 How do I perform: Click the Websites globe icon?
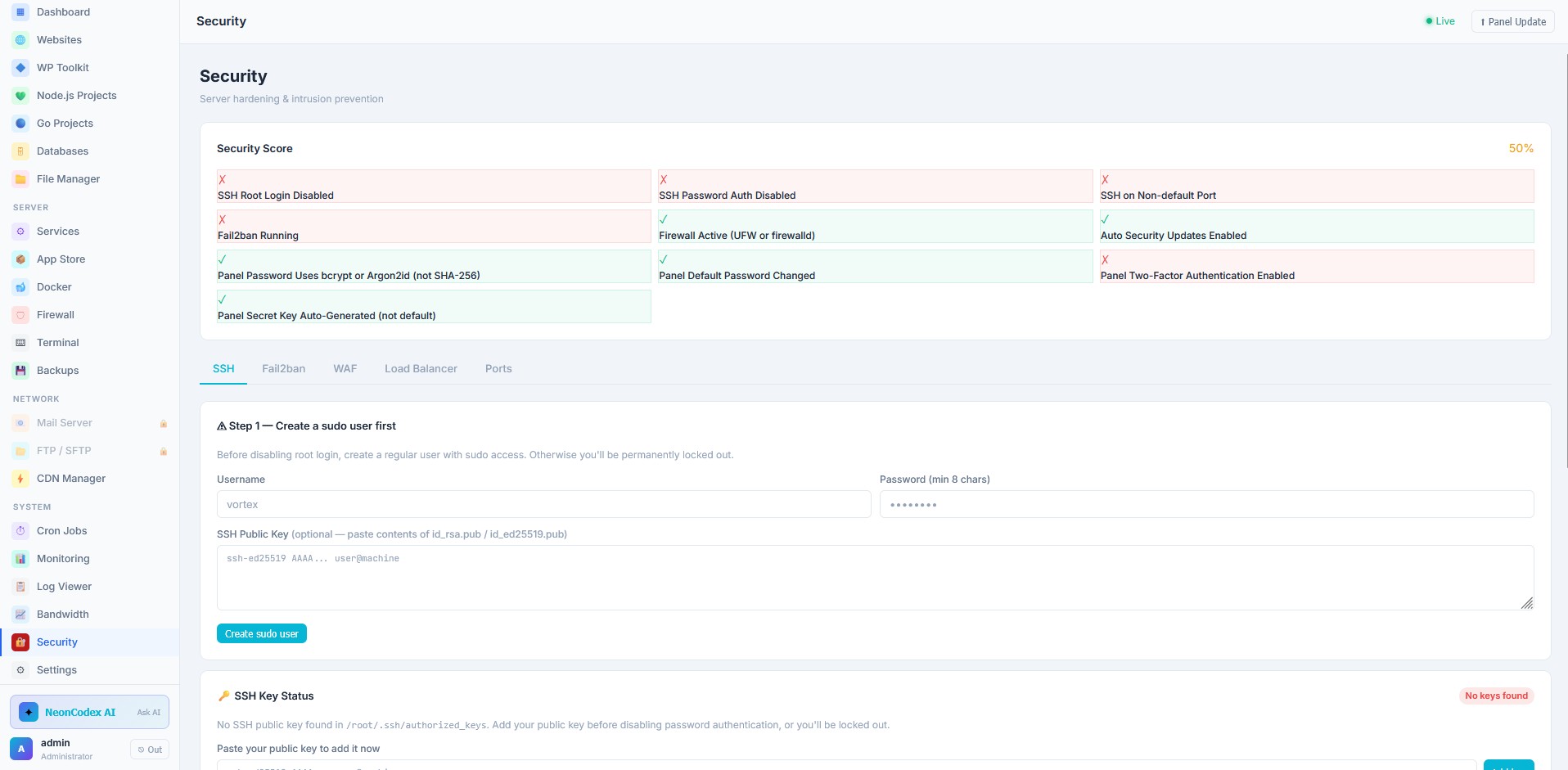pos(20,40)
